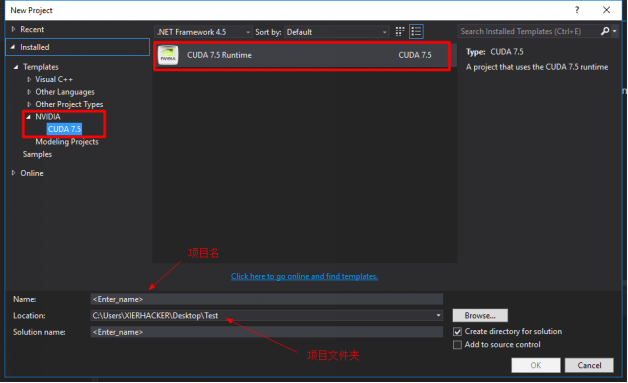628x383 pixels.
Task: Click the project Name input field
Action: 267,299
